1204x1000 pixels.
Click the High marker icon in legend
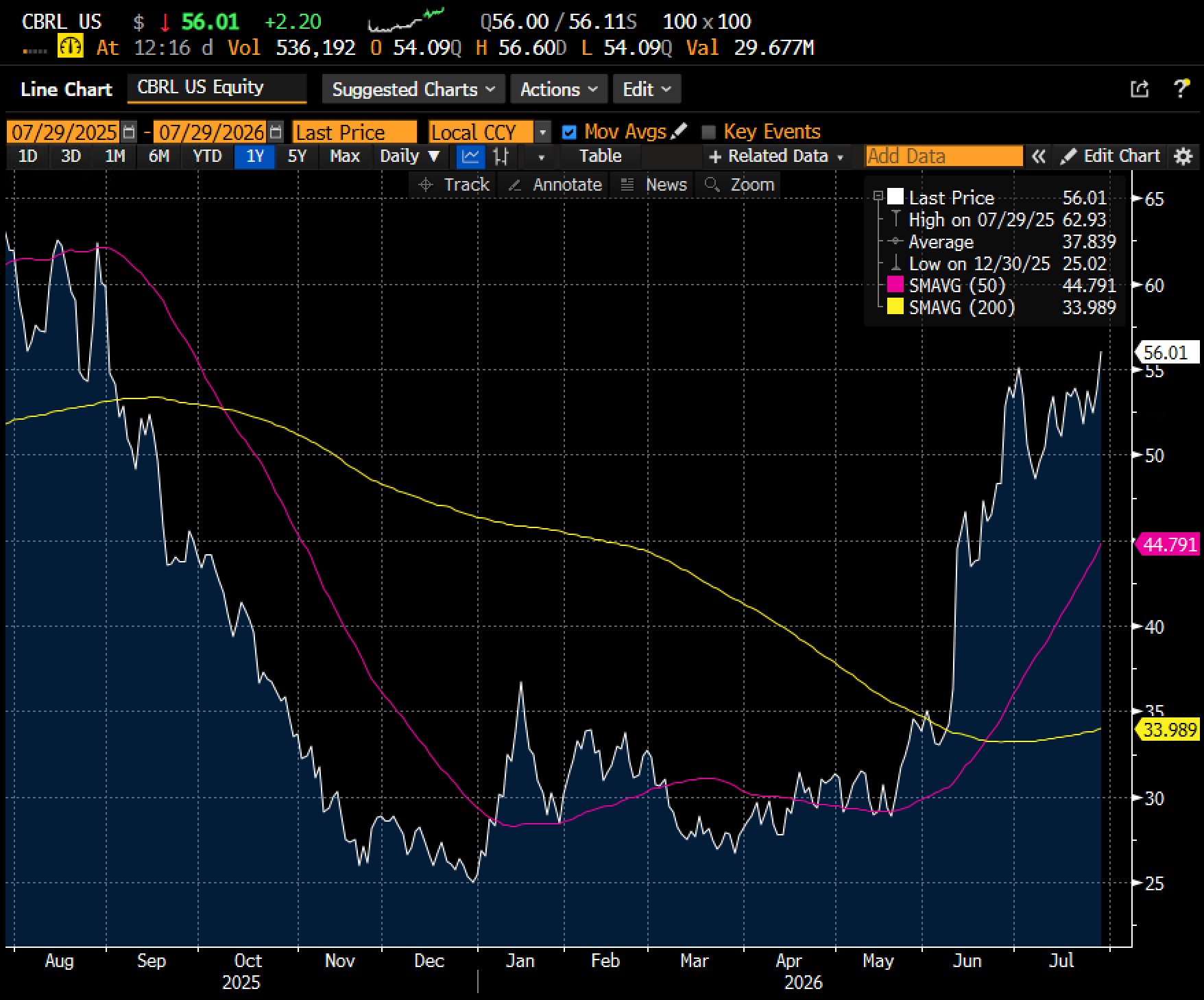[x=895, y=219]
